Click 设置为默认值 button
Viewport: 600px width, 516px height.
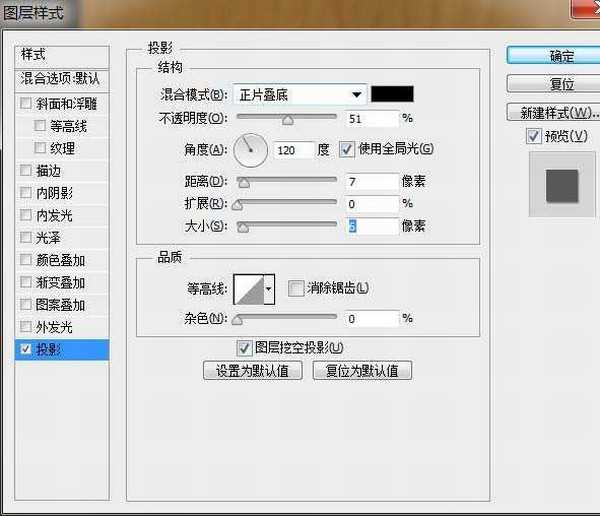point(252,371)
